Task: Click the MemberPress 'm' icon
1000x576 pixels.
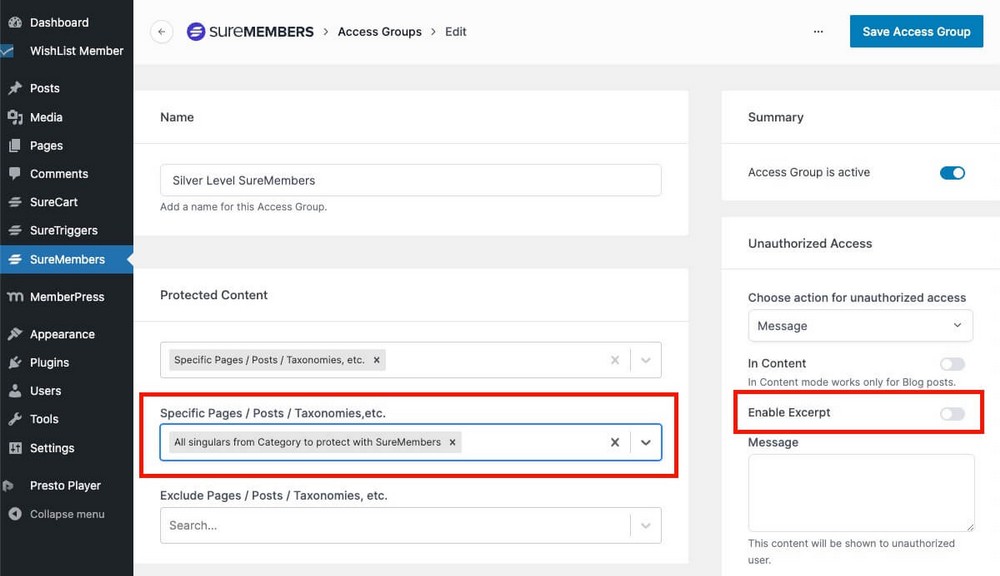Action: [x=15, y=297]
